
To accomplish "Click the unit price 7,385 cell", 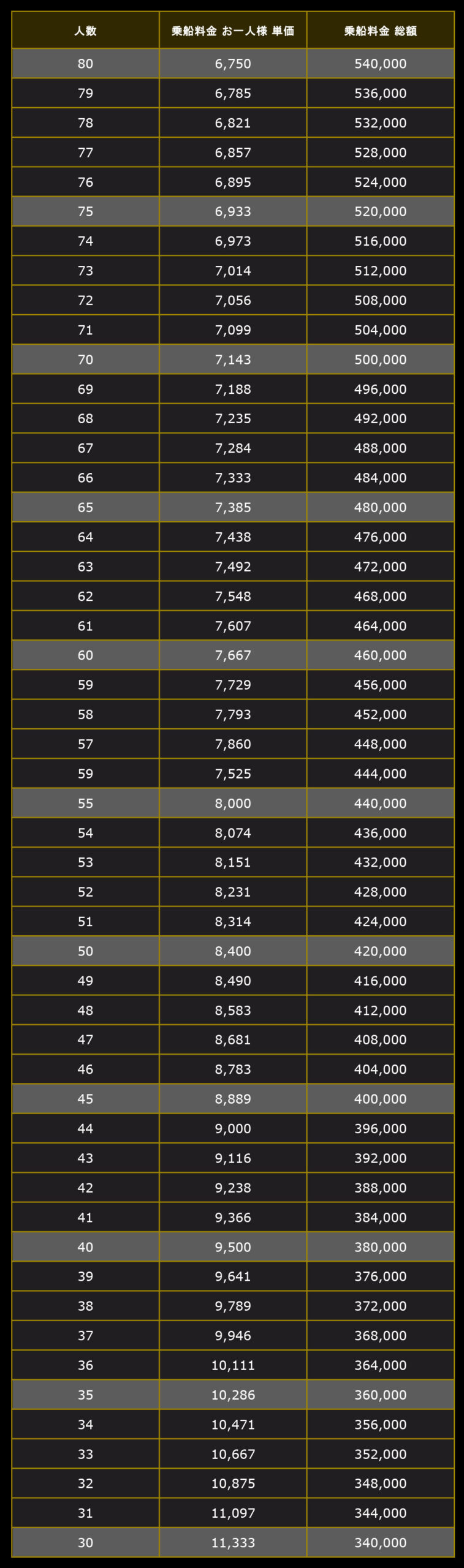I will pos(233,507).
